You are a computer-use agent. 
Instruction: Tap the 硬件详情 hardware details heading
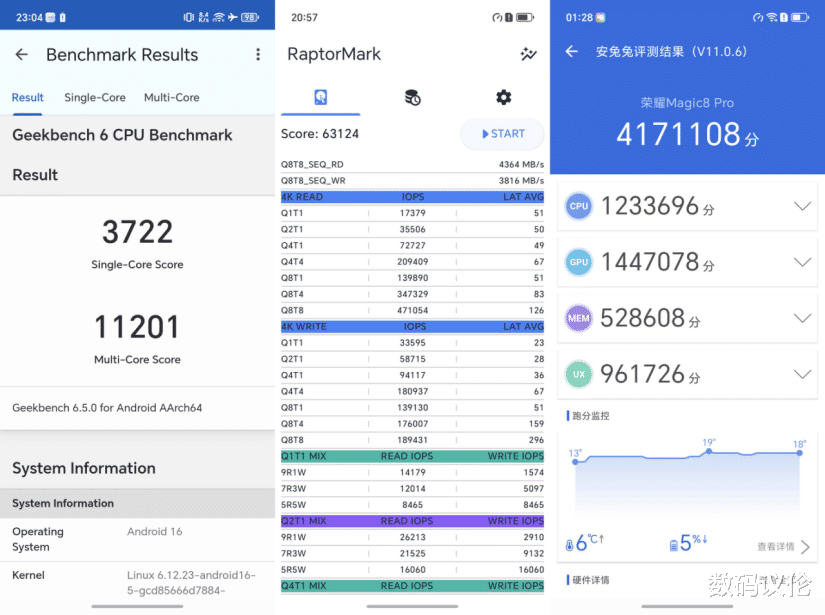pyautogui.click(x=591, y=580)
